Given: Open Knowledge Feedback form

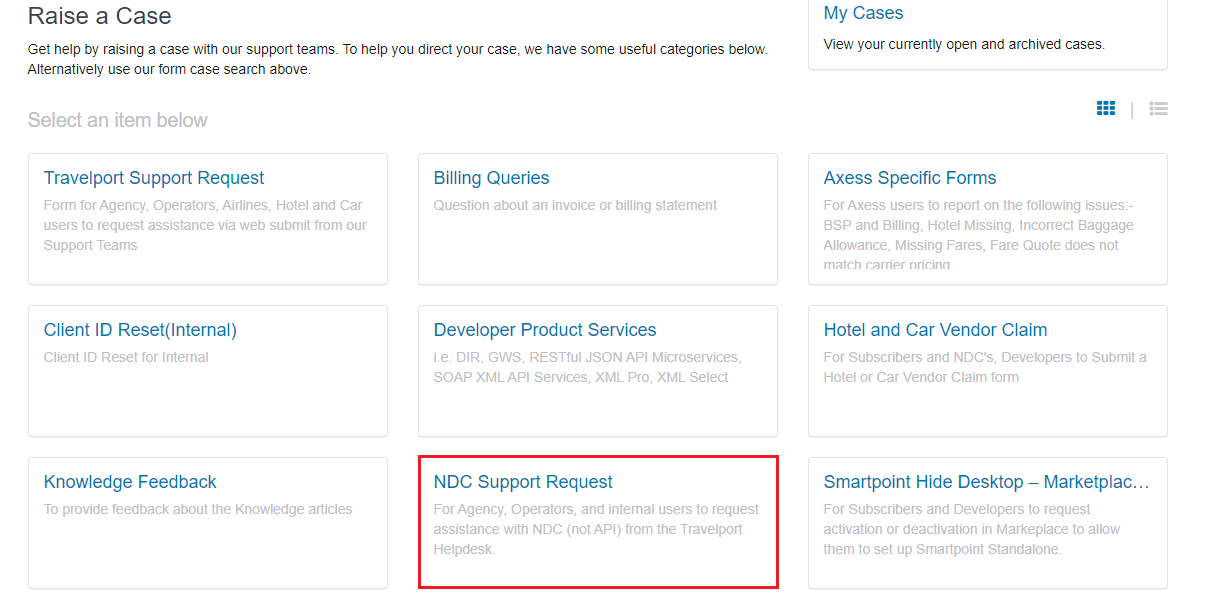Looking at the screenshot, I should (130, 482).
